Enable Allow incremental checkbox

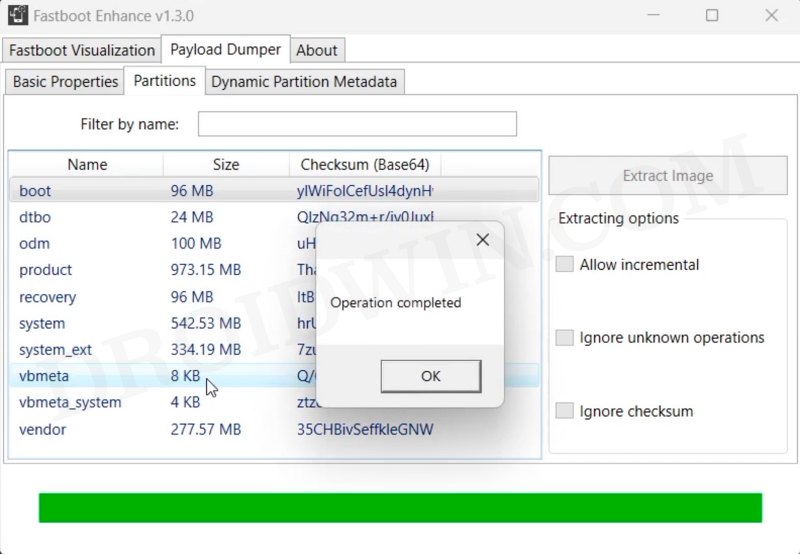(x=564, y=264)
